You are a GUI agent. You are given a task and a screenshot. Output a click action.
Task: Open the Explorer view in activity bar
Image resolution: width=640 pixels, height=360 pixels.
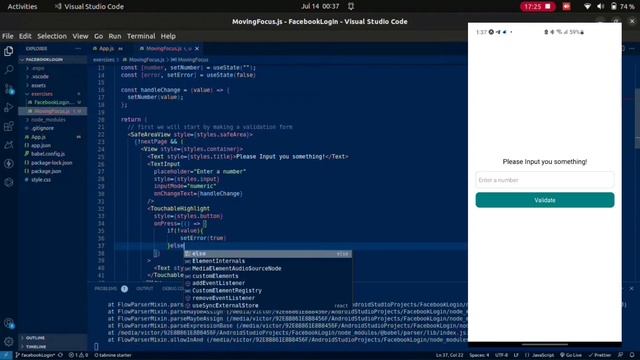click(x=9, y=51)
